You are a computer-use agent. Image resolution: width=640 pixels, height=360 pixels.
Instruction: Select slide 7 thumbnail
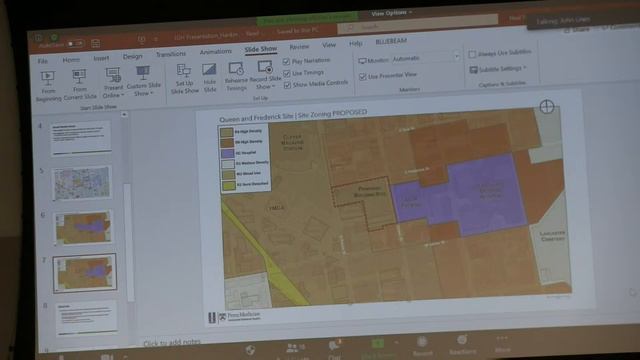click(84, 272)
